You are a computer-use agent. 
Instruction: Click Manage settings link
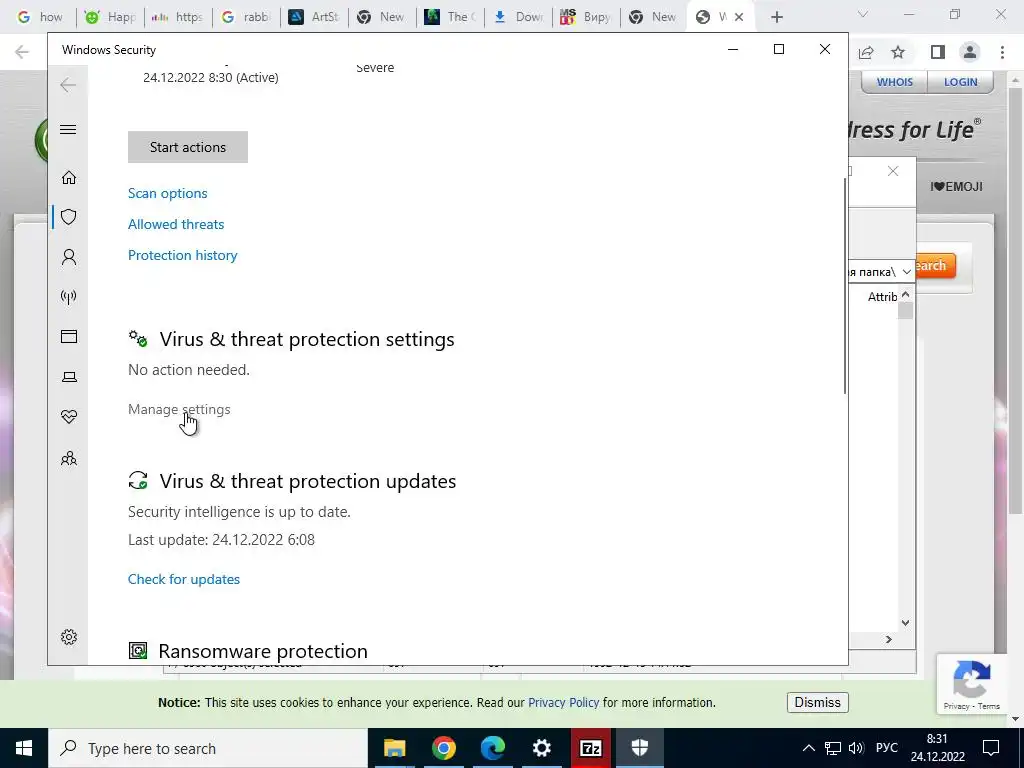pyautogui.click(x=179, y=409)
